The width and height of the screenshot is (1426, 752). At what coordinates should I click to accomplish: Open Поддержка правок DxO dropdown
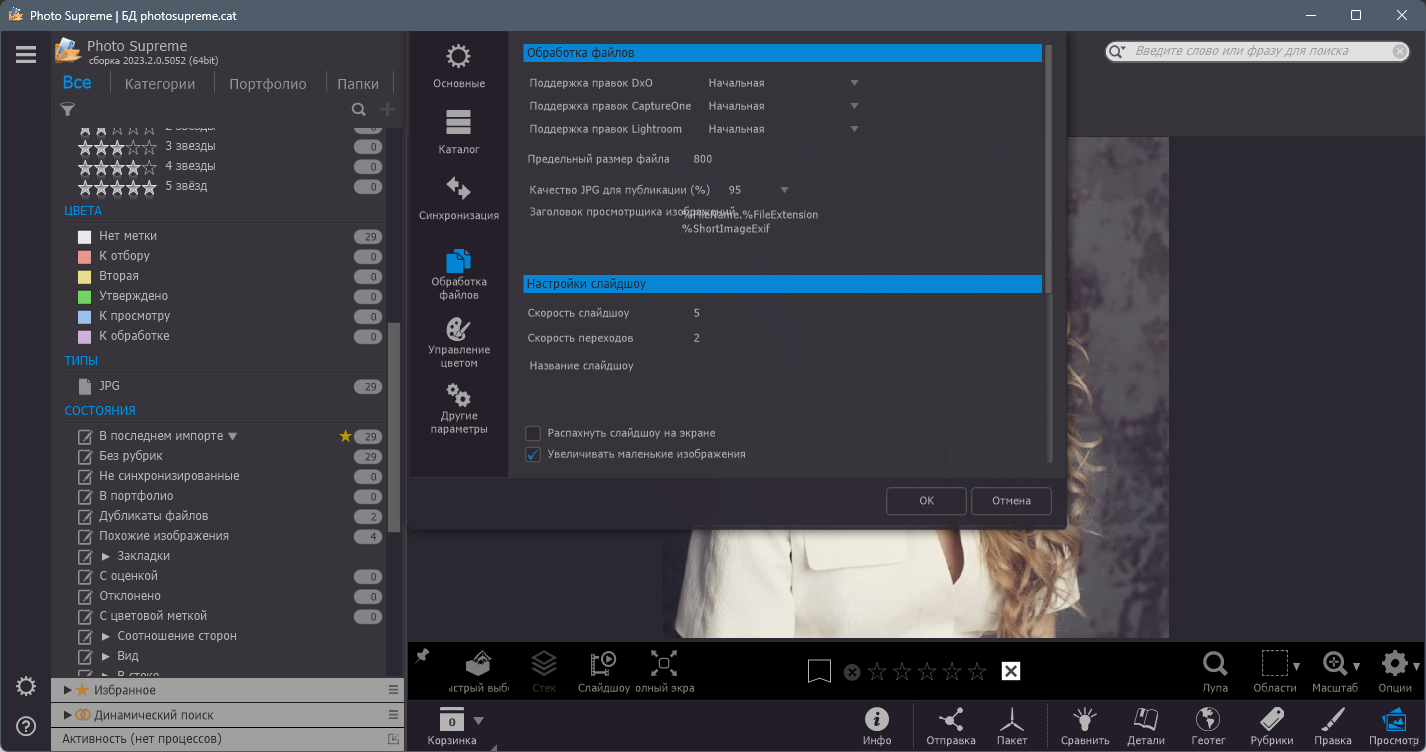[784, 83]
